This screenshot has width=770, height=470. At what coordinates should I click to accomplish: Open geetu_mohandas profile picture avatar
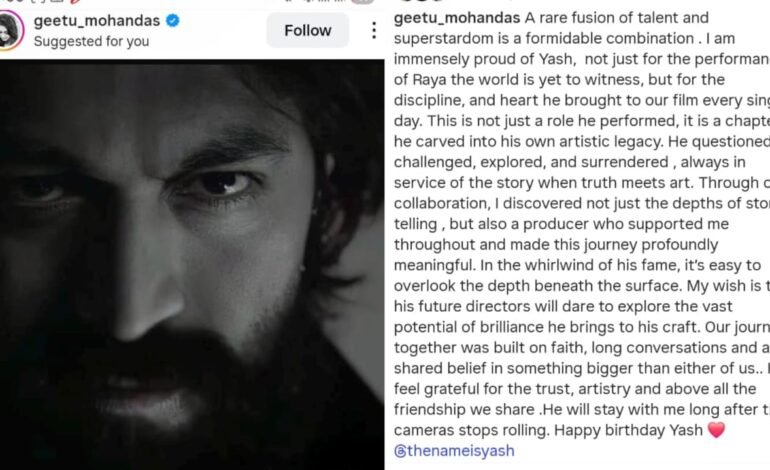(x=13, y=29)
